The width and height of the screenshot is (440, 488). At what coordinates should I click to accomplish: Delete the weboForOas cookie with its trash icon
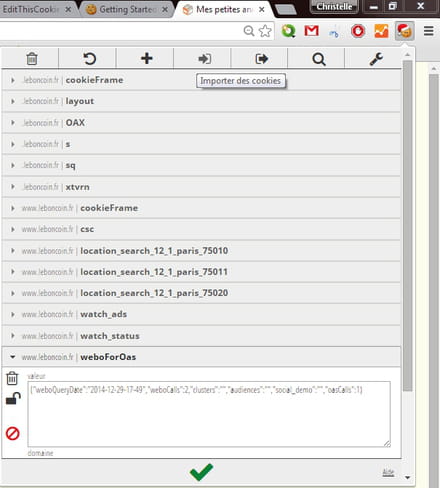tap(12, 378)
